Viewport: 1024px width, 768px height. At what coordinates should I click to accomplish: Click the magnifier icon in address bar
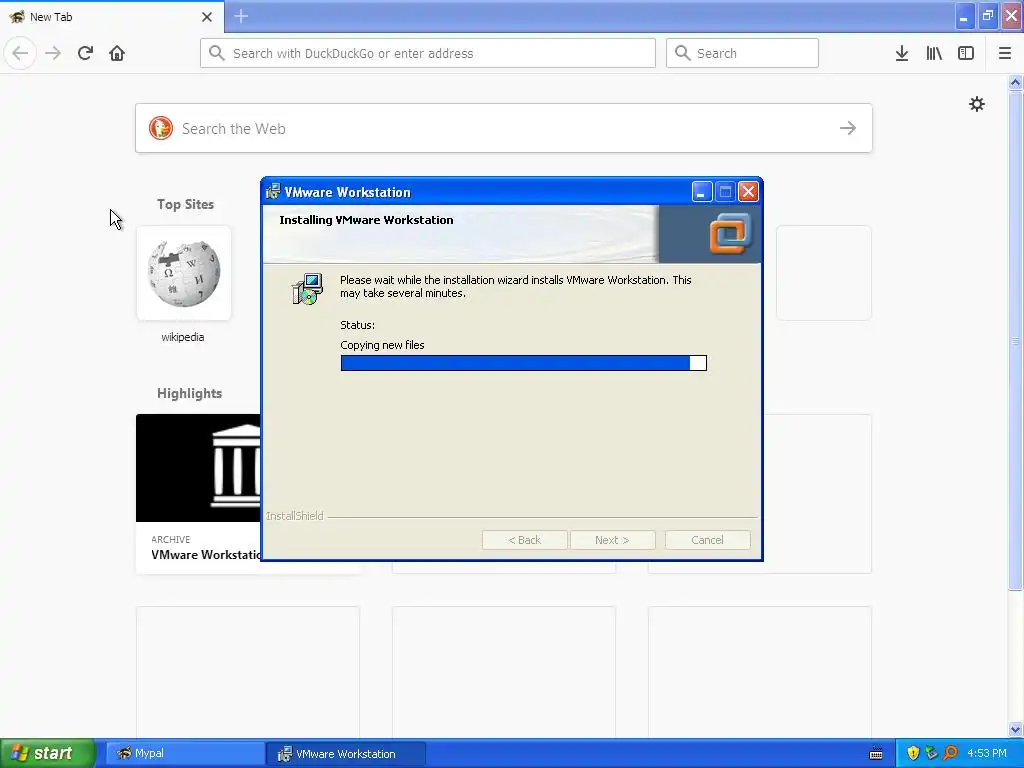[217, 53]
